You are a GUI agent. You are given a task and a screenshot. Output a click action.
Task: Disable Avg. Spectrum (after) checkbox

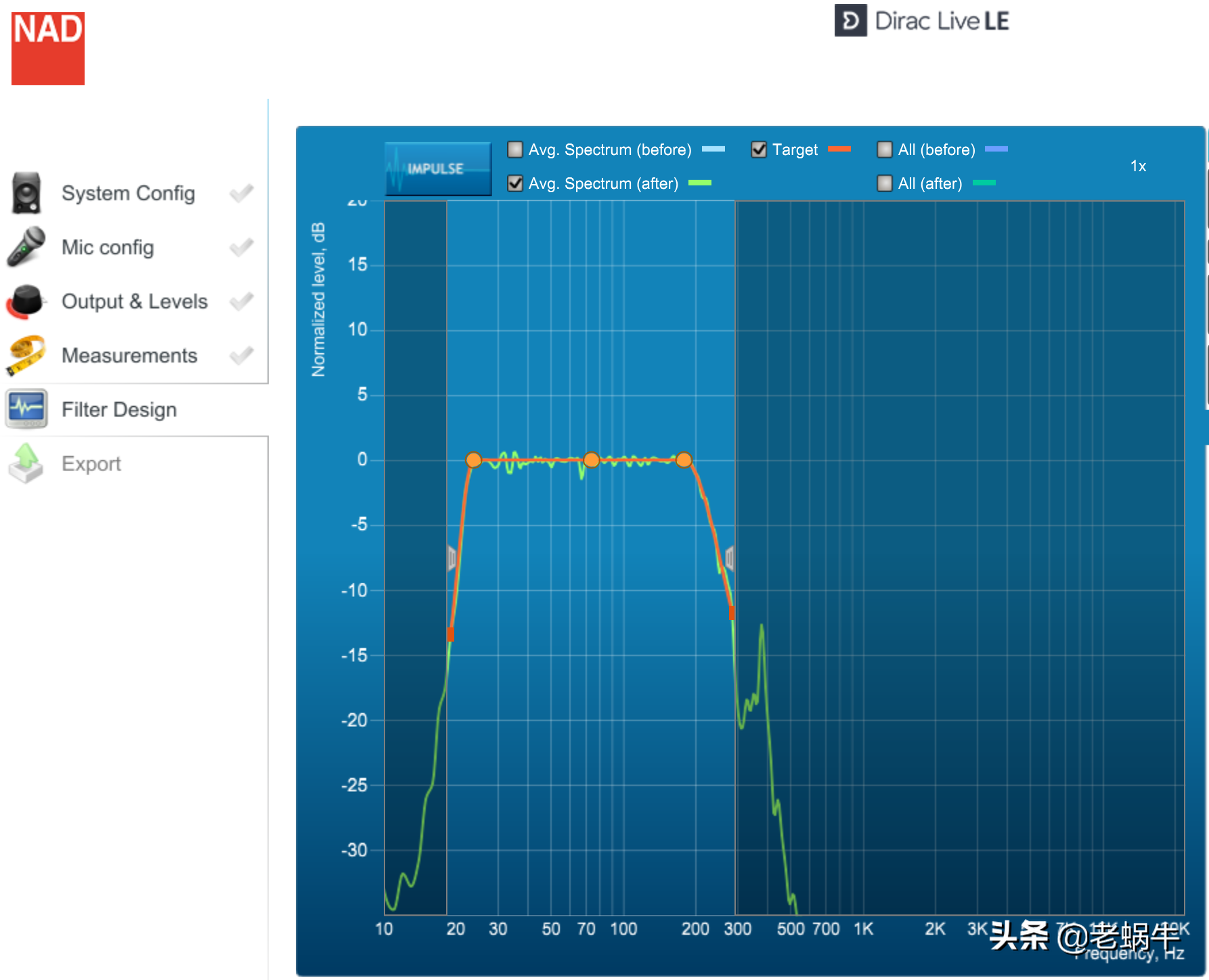(x=515, y=183)
